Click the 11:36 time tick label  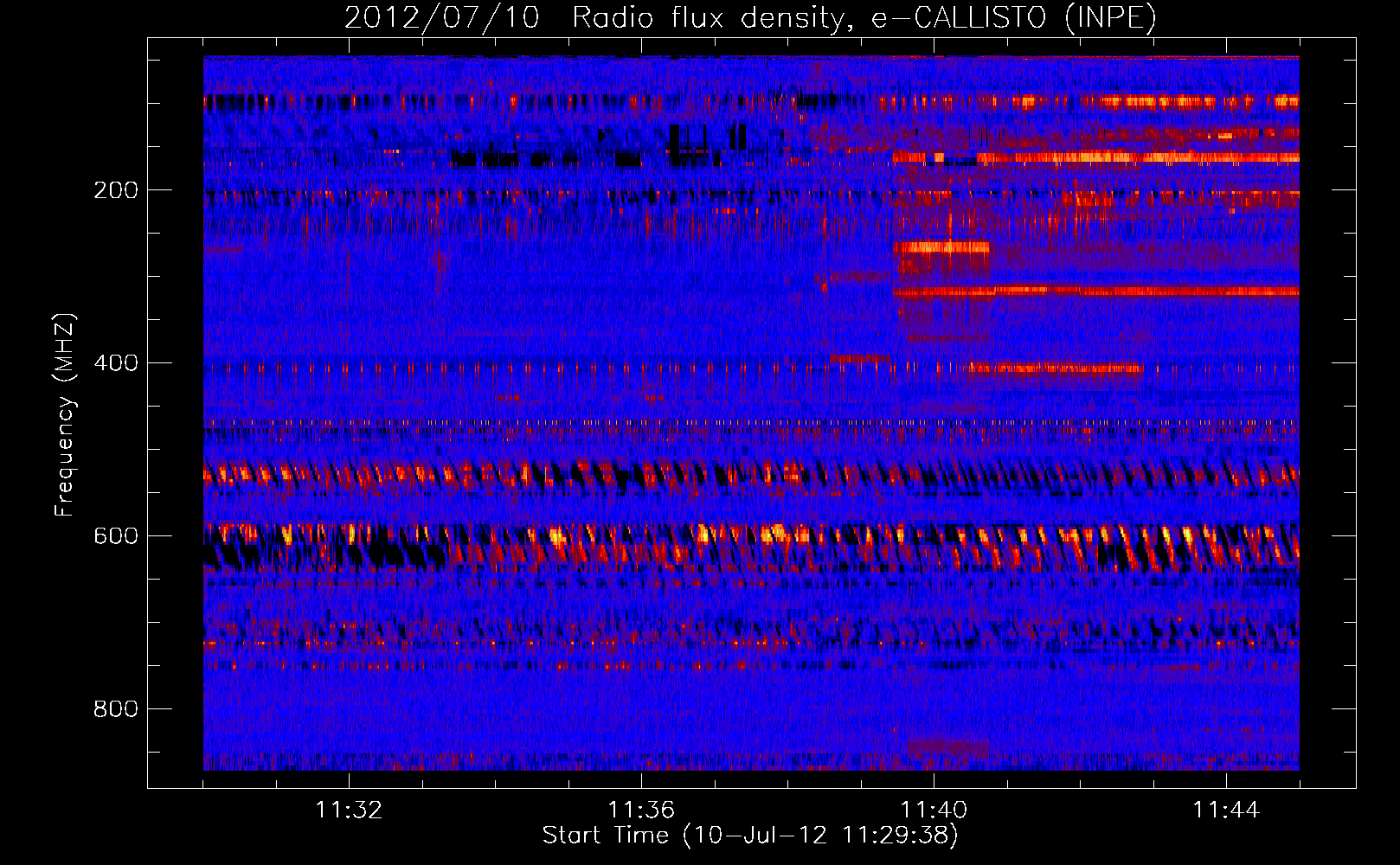[x=641, y=811]
